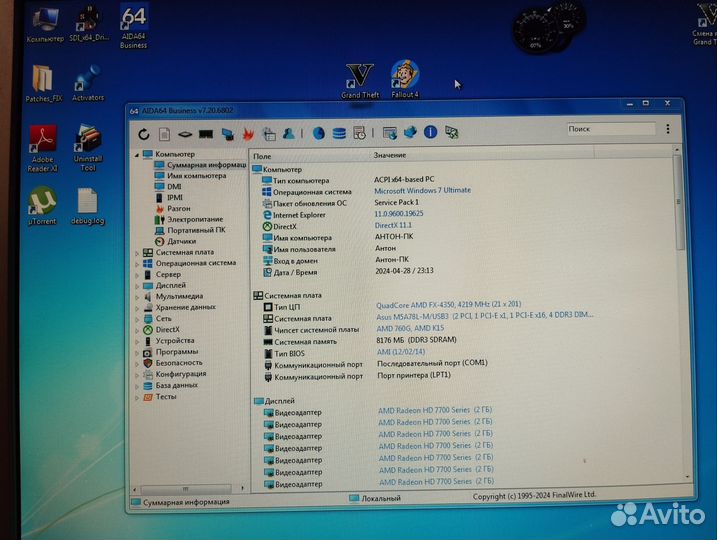The height and width of the screenshot is (540, 717).
Task: Collapse the Компьютер tree node
Action: tap(137, 155)
